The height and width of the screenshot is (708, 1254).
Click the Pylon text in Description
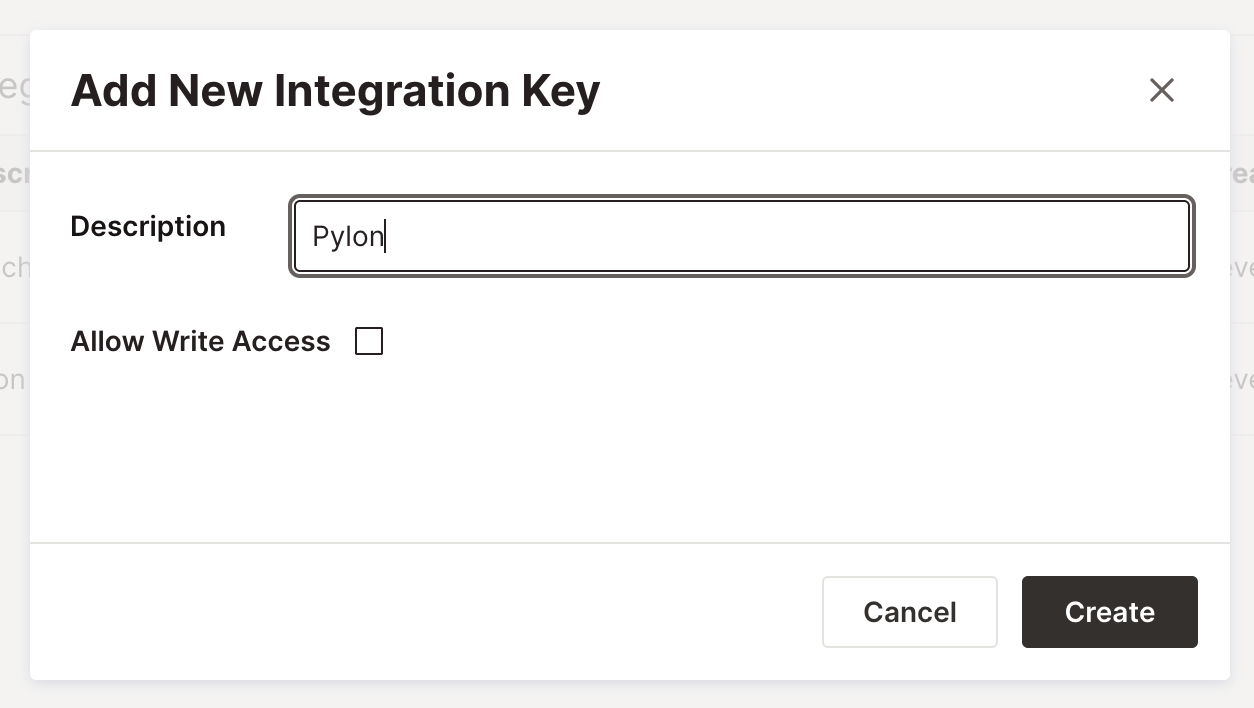pos(348,237)
